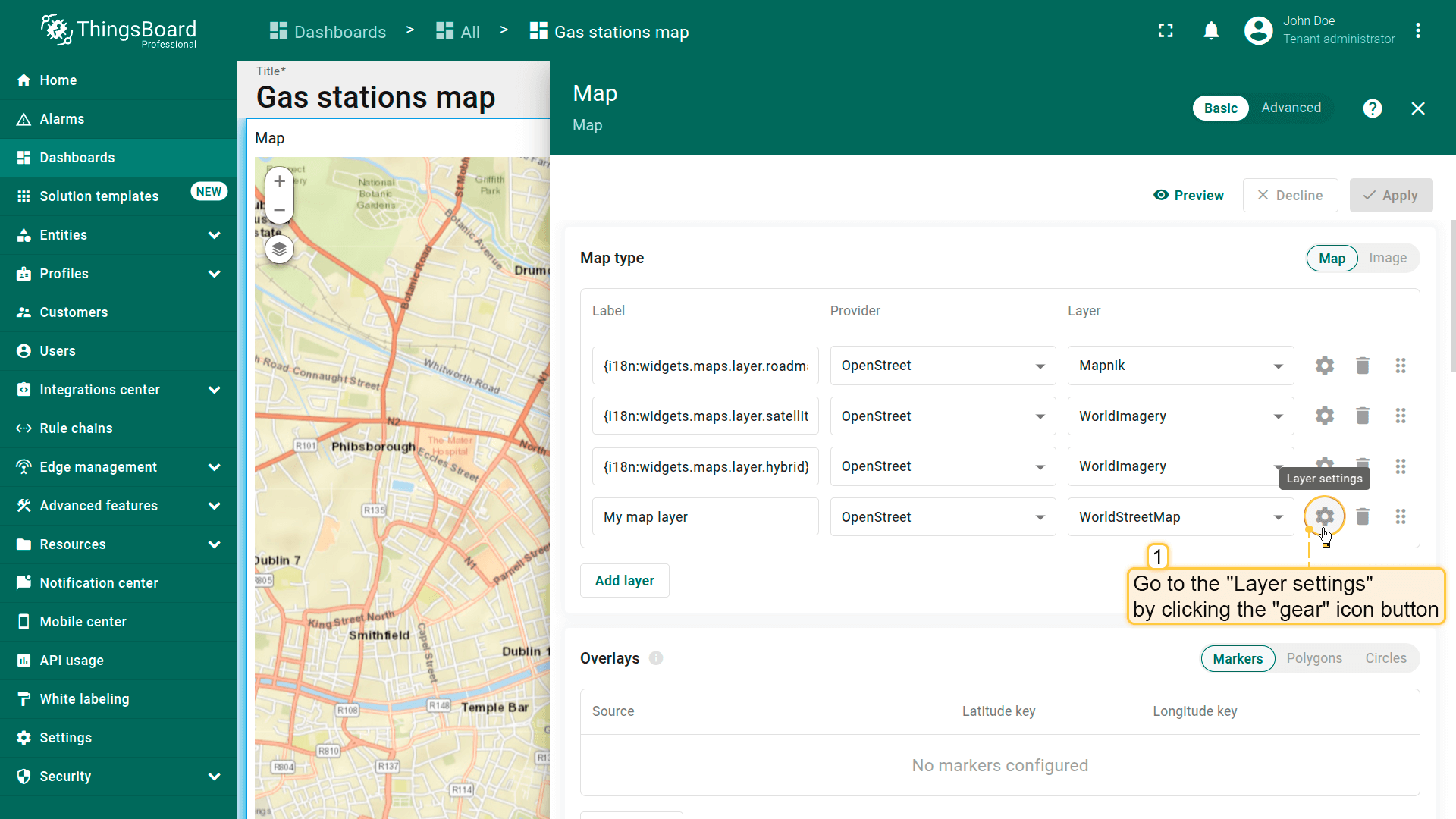The width and height of the screenshot is (1456, 819).
Task: Click the drag handle of satellite layer row
Action: pos(1400,416)
